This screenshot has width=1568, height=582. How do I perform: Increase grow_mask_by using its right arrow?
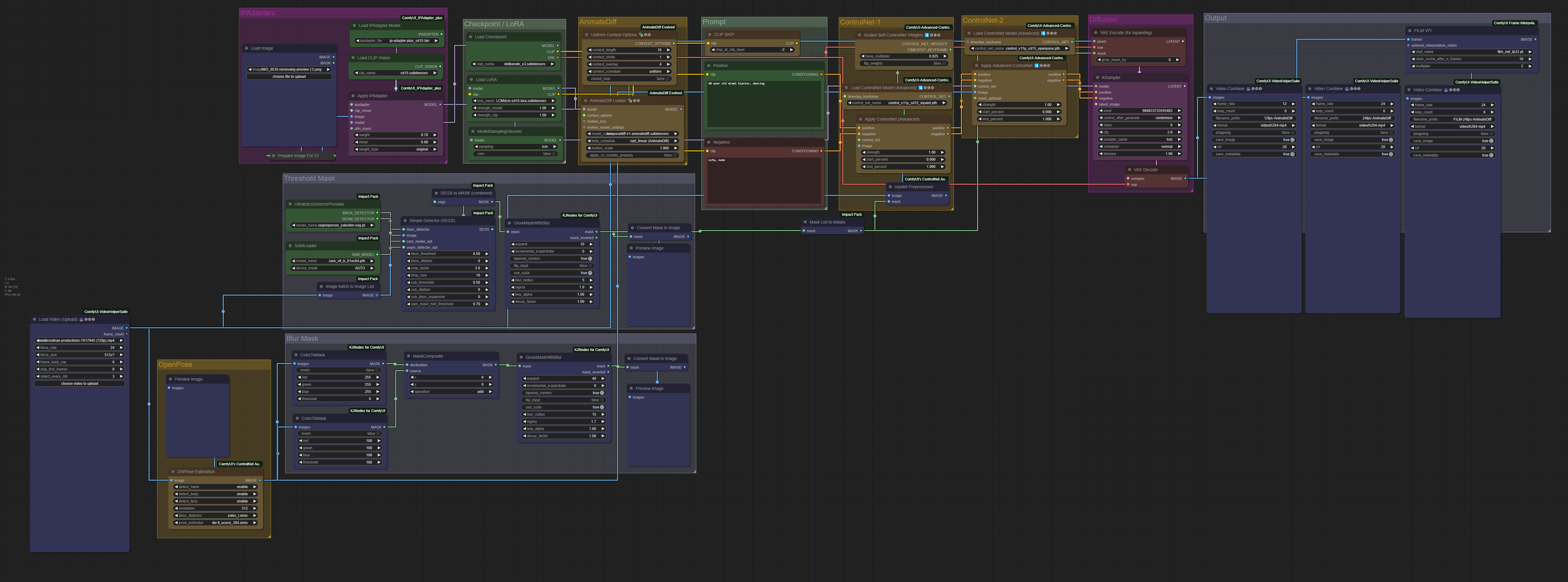[1178, 60]
